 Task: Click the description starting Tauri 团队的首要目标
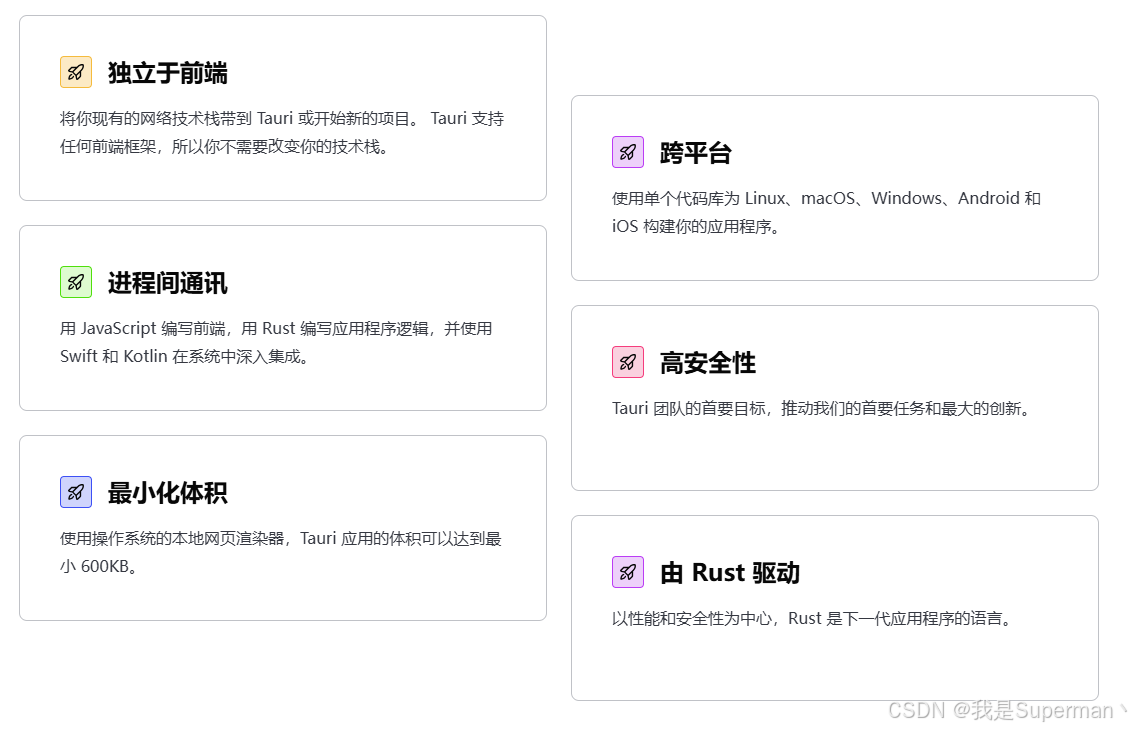click(821, 408)
